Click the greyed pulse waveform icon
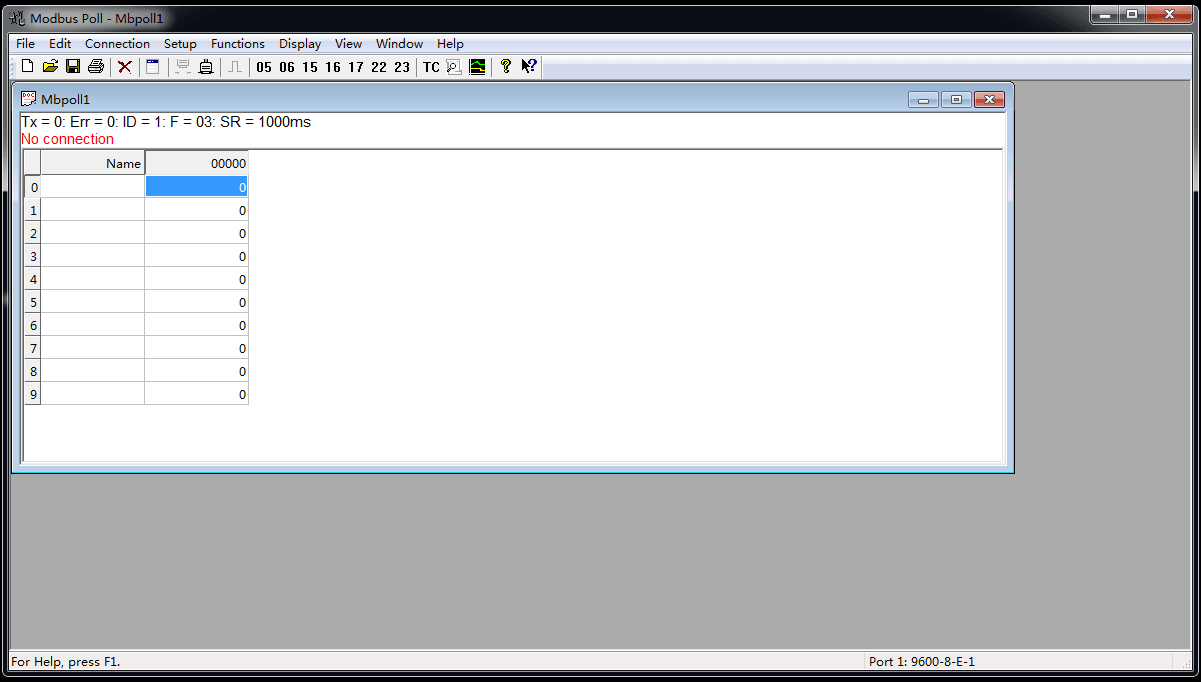Screen dimensions: 1201x682 pos(234,67)
